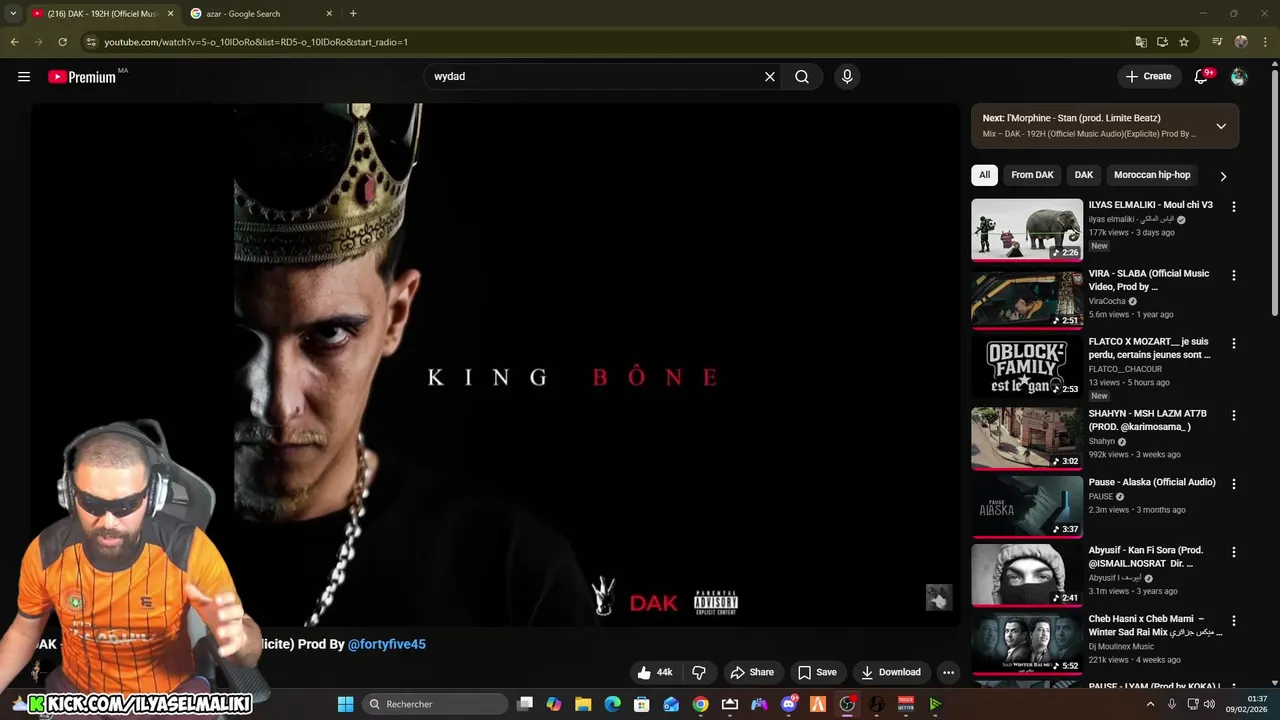This screenshot has width=1280, height=720.
Task: Open options for Abyusif video
Action: 1233,552
